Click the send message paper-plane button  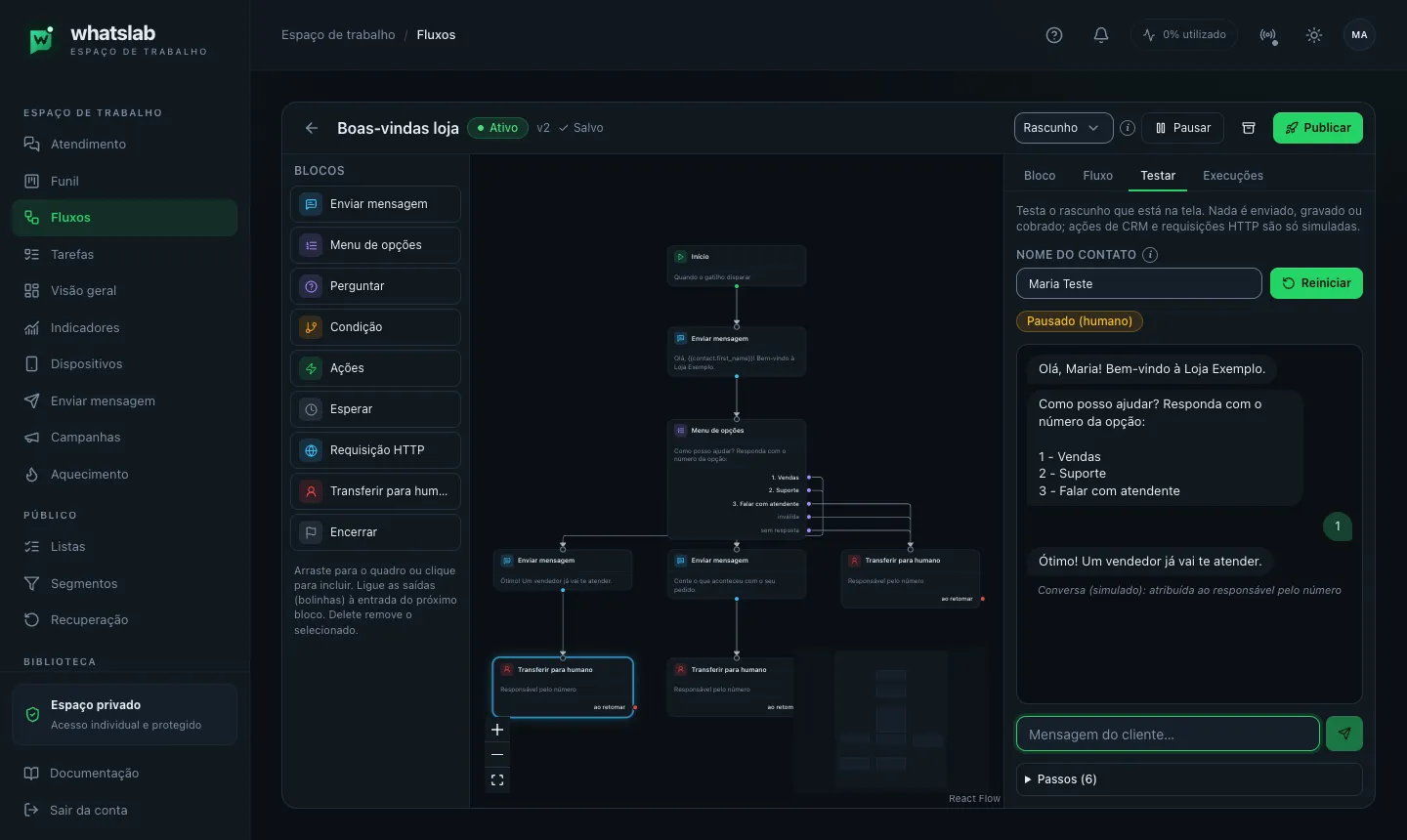pos(1344,734)
